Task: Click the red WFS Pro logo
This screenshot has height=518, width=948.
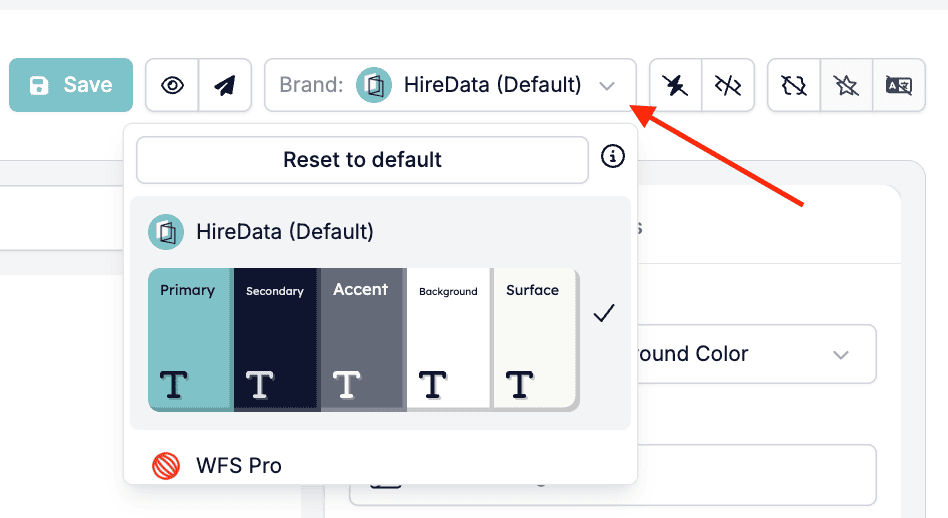Action: pos(166,466)
